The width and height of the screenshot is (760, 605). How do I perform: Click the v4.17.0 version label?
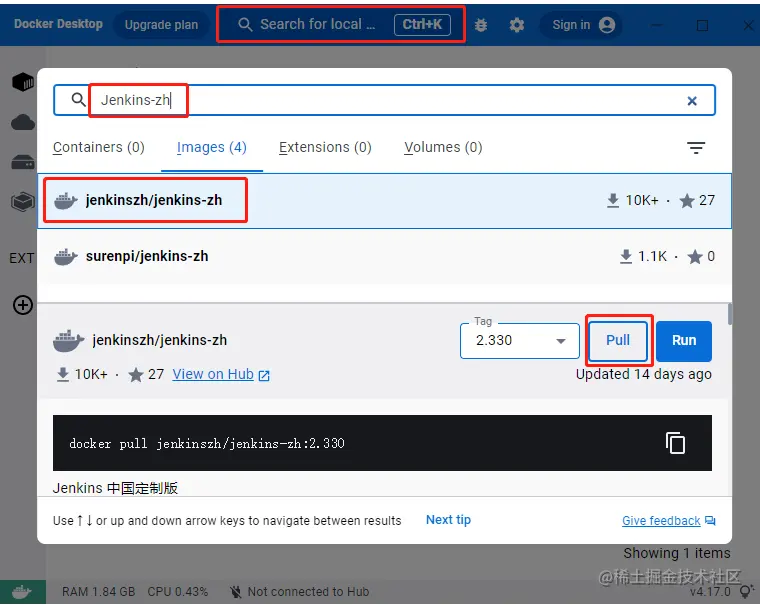click(x=710, y=592)
